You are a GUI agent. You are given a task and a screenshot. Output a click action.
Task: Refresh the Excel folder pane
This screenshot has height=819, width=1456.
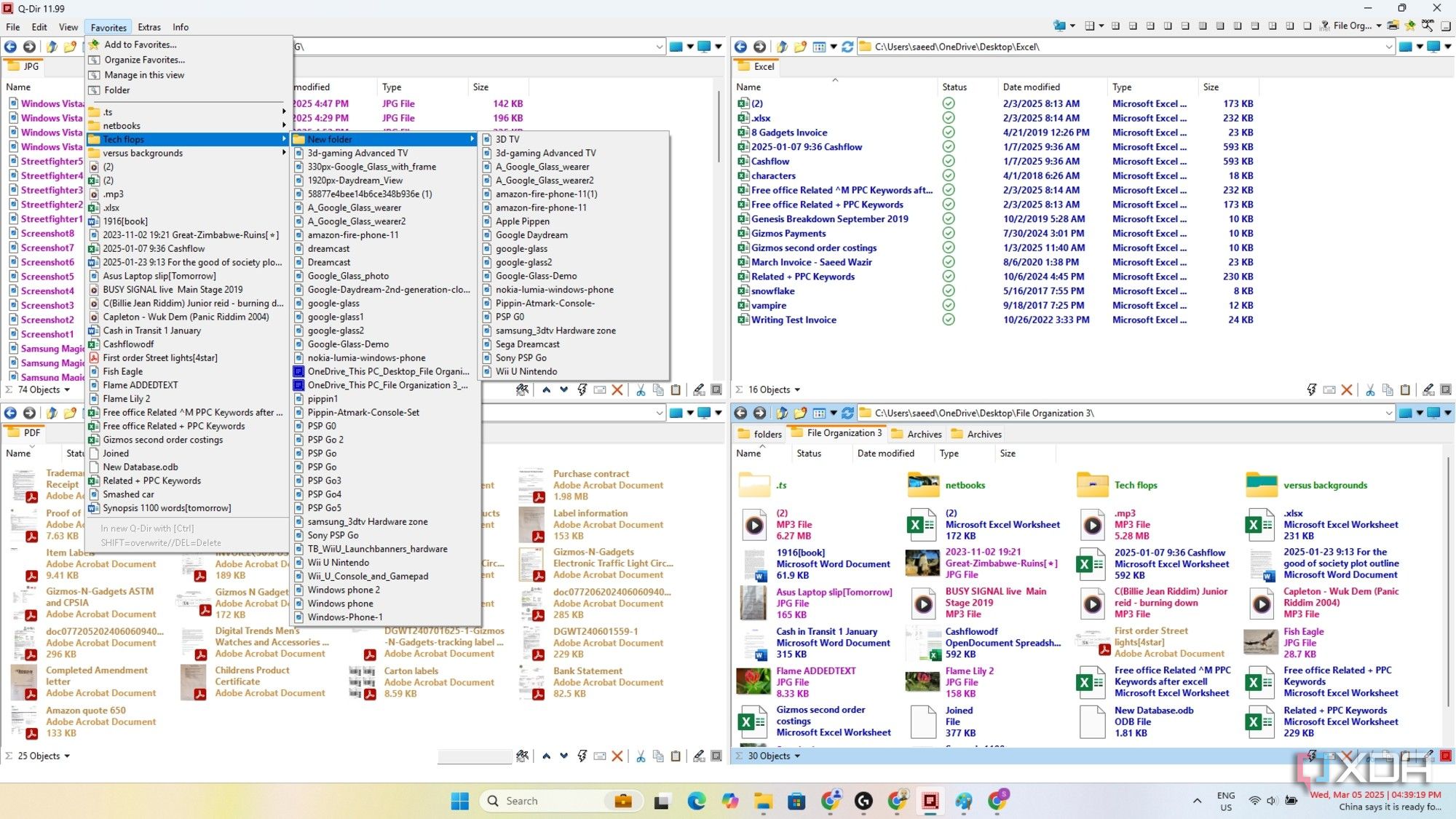pos(847,47)
